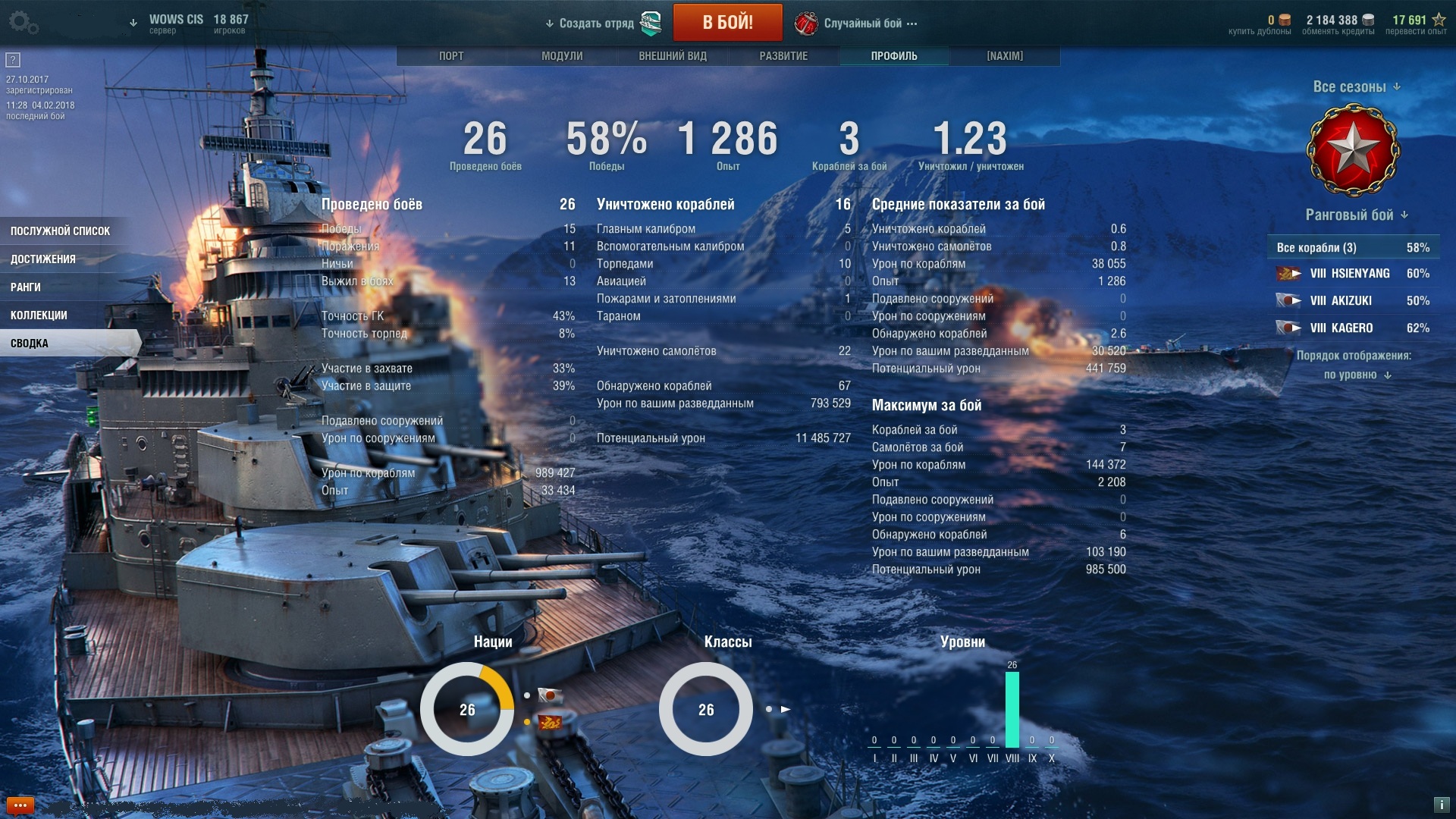1456x819 pixels.
Task: Click the division squad shield icon
Action: click(x=651, y=24)
